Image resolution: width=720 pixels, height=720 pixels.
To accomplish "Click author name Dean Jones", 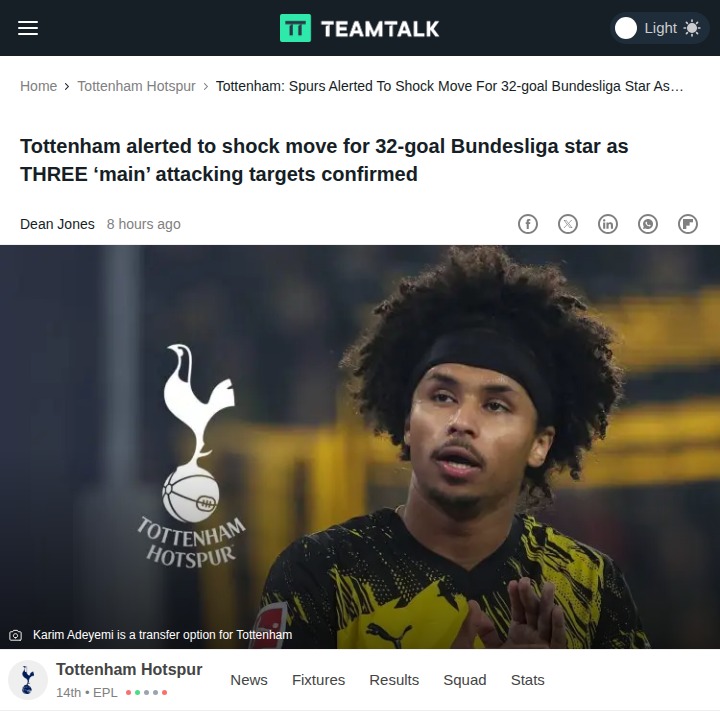I will pyautogui.click(x=57, y=224).
